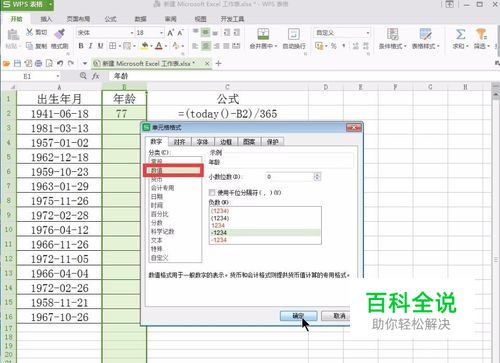The height and width of the screenshot is (363, 500).
Task: Click the cell borders icon
Action: coord(112,46)
